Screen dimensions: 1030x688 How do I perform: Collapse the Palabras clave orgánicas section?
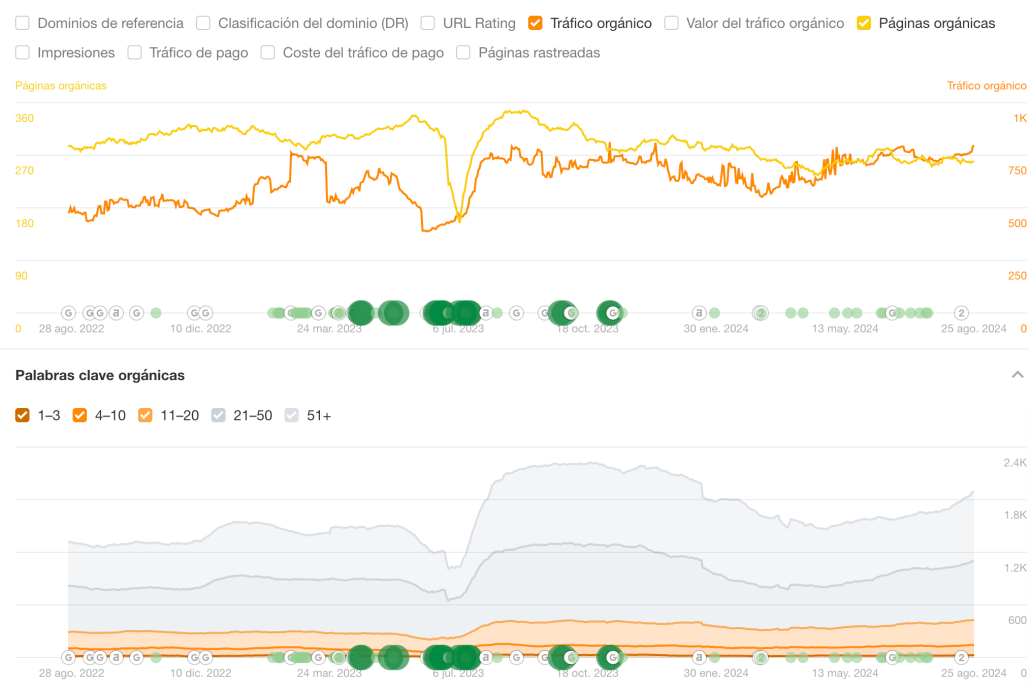1017,375
